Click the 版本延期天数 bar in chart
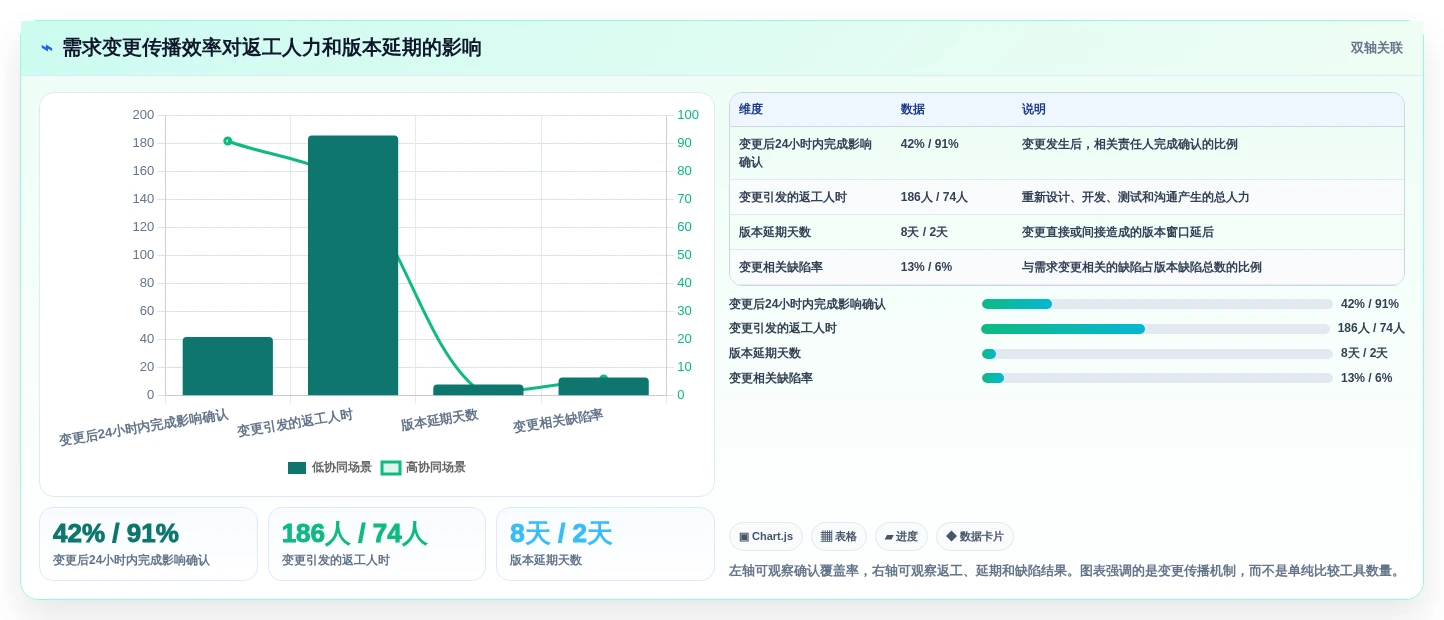This screenshot has height=620, width=1444. [478, 390]
